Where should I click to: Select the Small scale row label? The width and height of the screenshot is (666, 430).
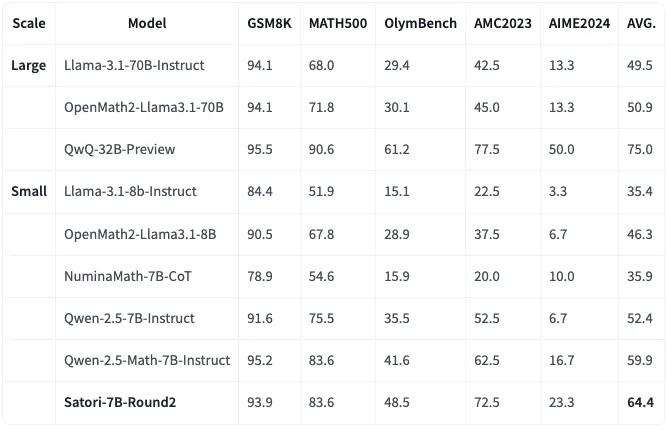click(29, 191)
